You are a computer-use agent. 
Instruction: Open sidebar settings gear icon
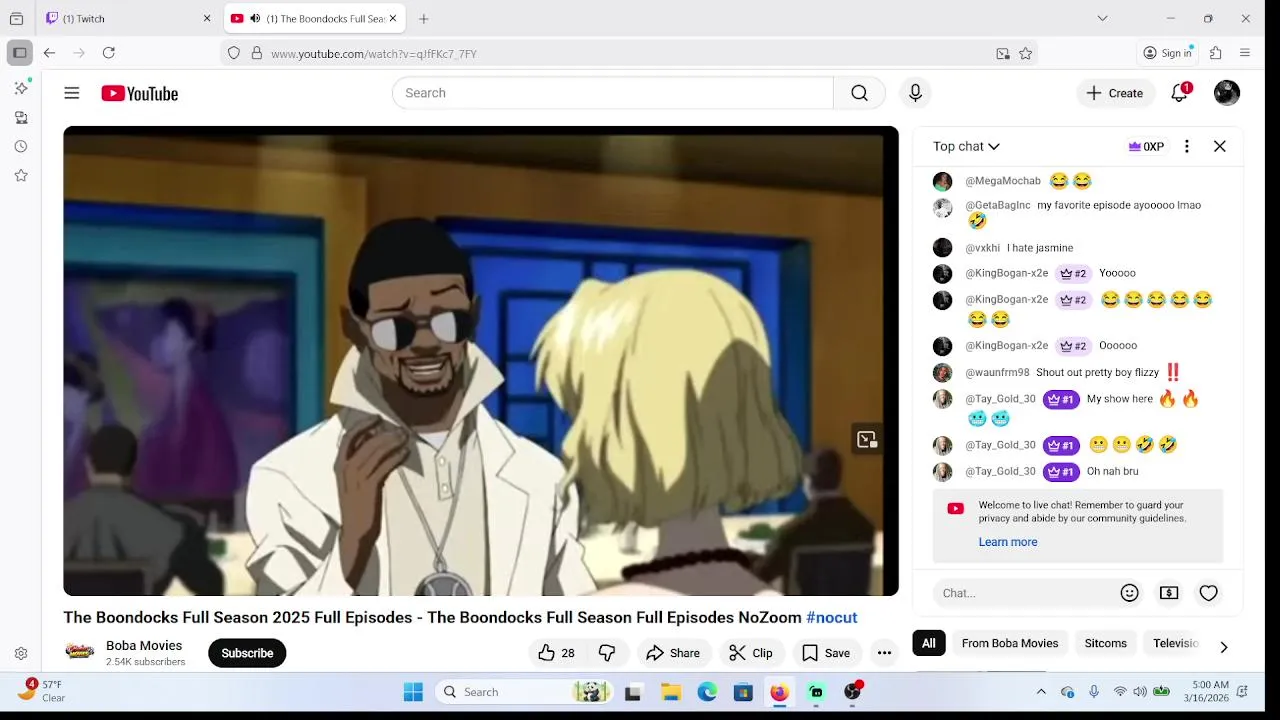click(x=21, y=653)
